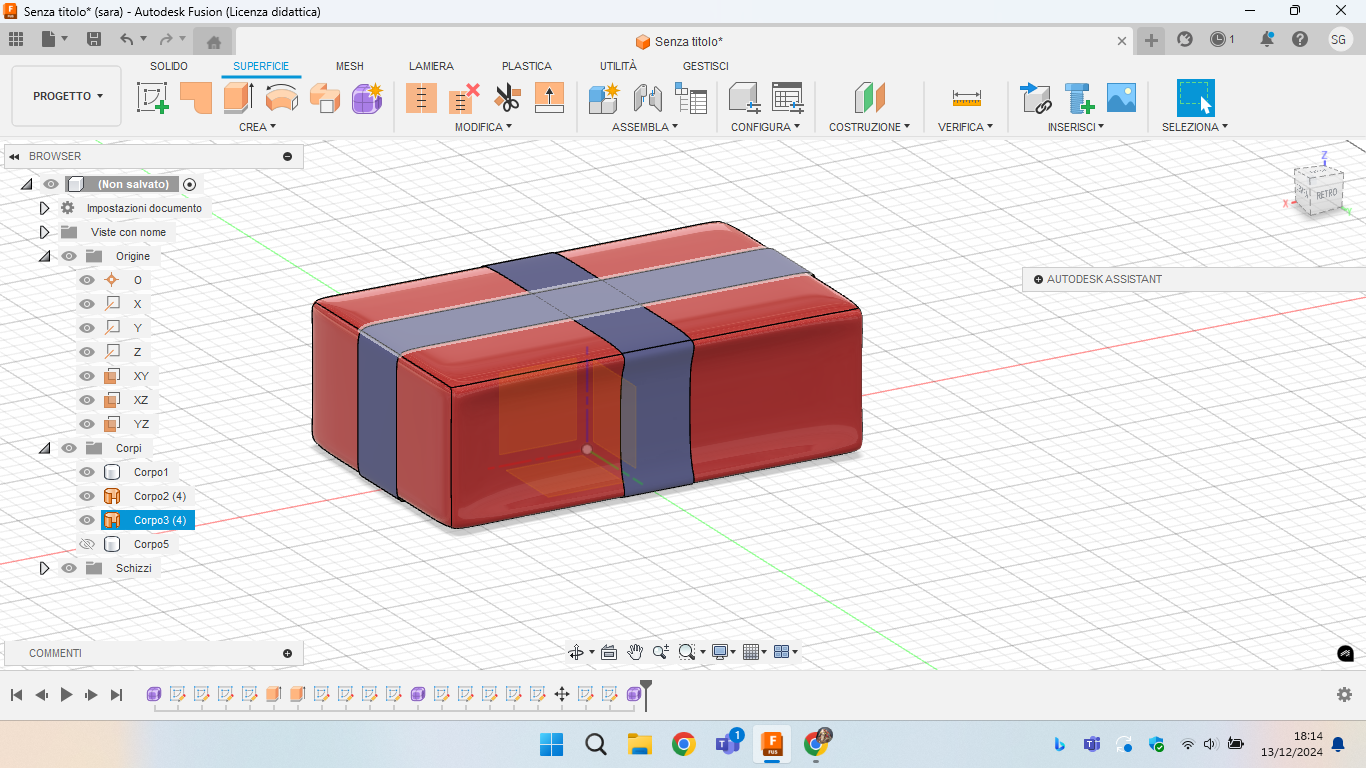Click the Extend surface tool
1366x768 pixels.
click(550, 98)
